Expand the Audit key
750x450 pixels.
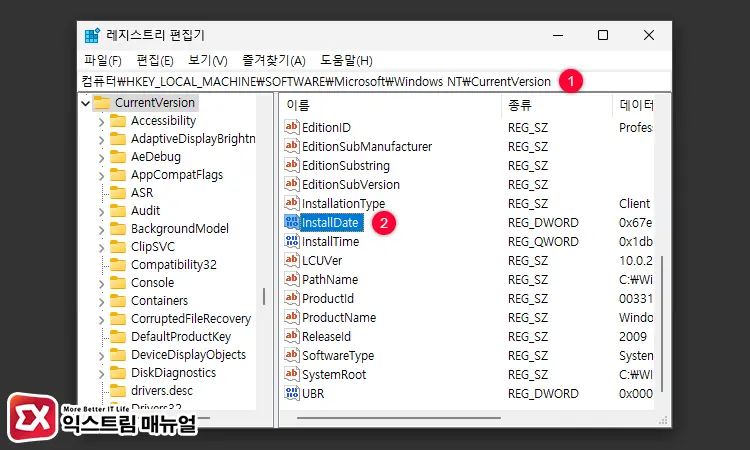point(101,211)
